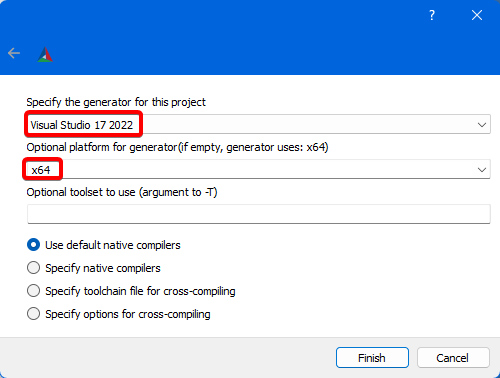The height and width of the screenshot is (378, 500).
Task: Click the Finish button
Action: coord(372,358)
